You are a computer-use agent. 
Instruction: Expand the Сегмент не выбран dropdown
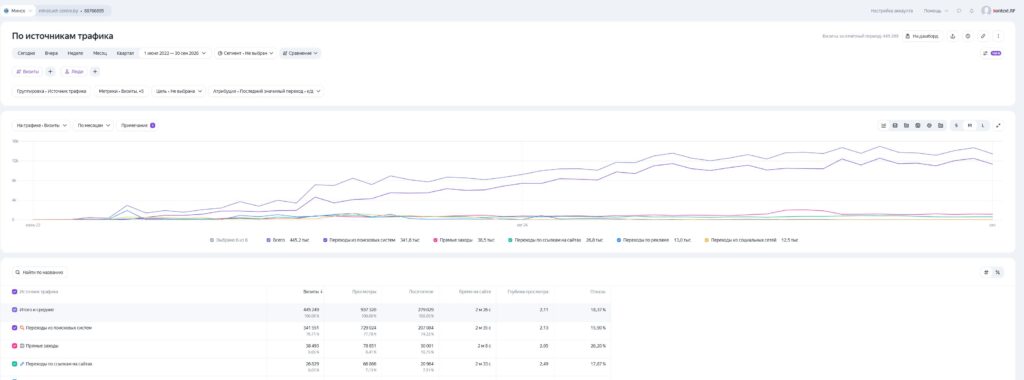pyautogui.click(x=245, y=54)
